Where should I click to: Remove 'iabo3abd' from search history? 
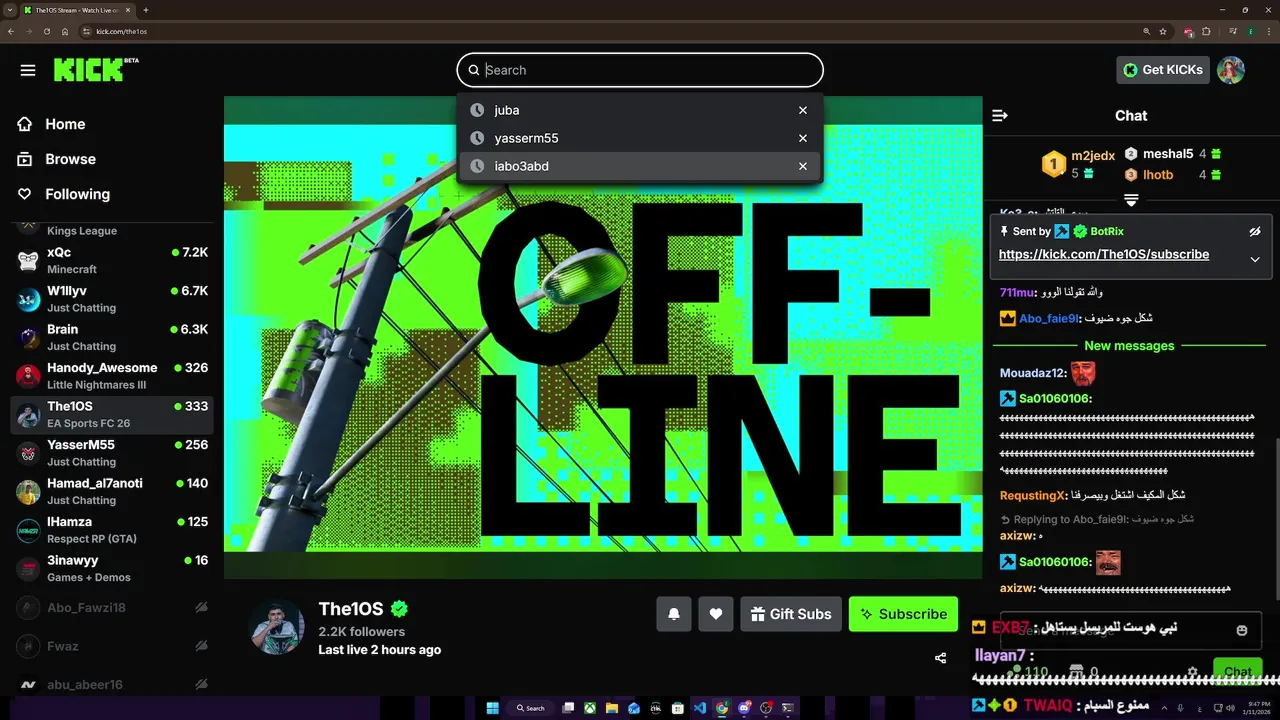pos(803,166)
